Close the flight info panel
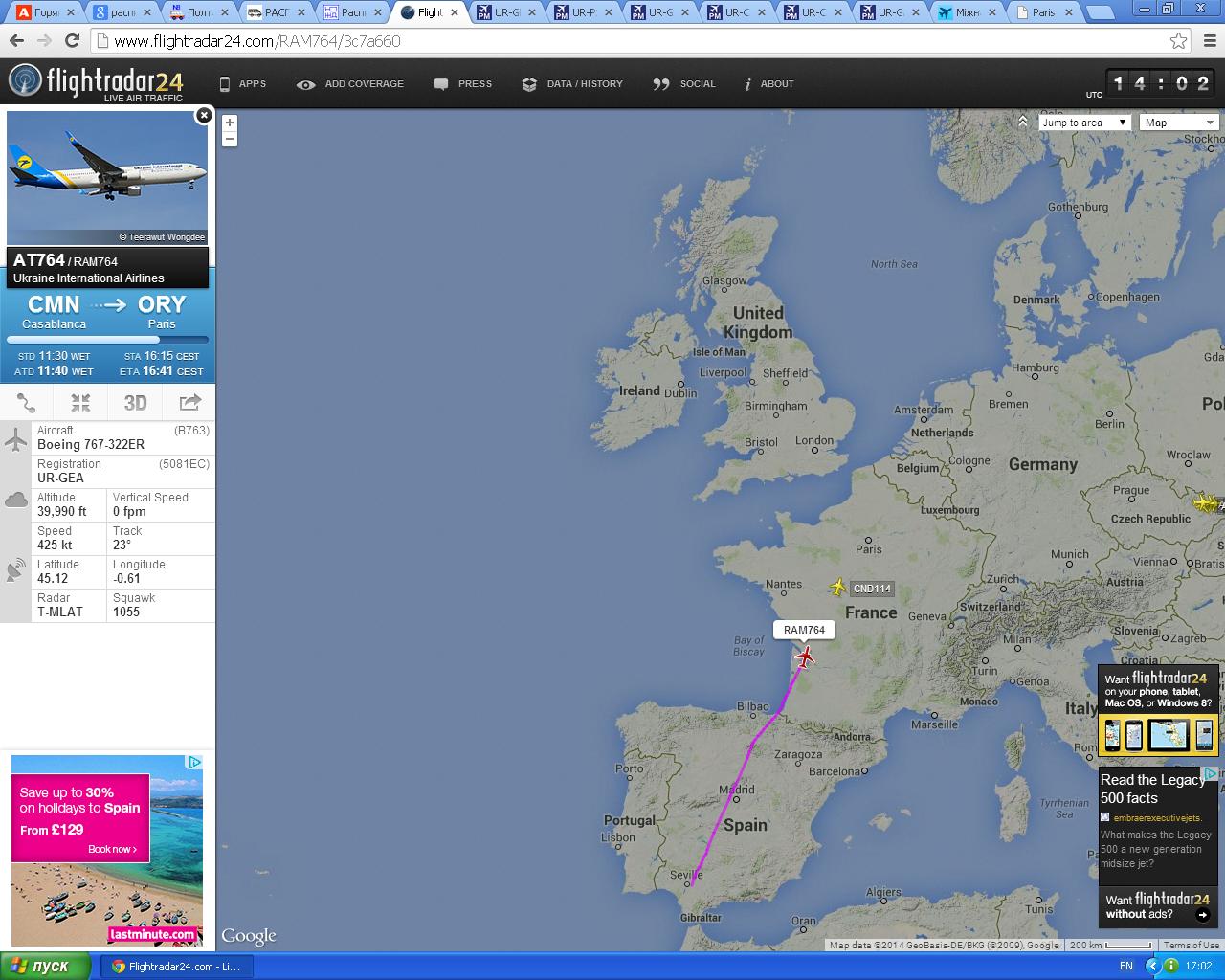Screen dimensions: 1225x980 pyautogui.click(x=203, y=115)
